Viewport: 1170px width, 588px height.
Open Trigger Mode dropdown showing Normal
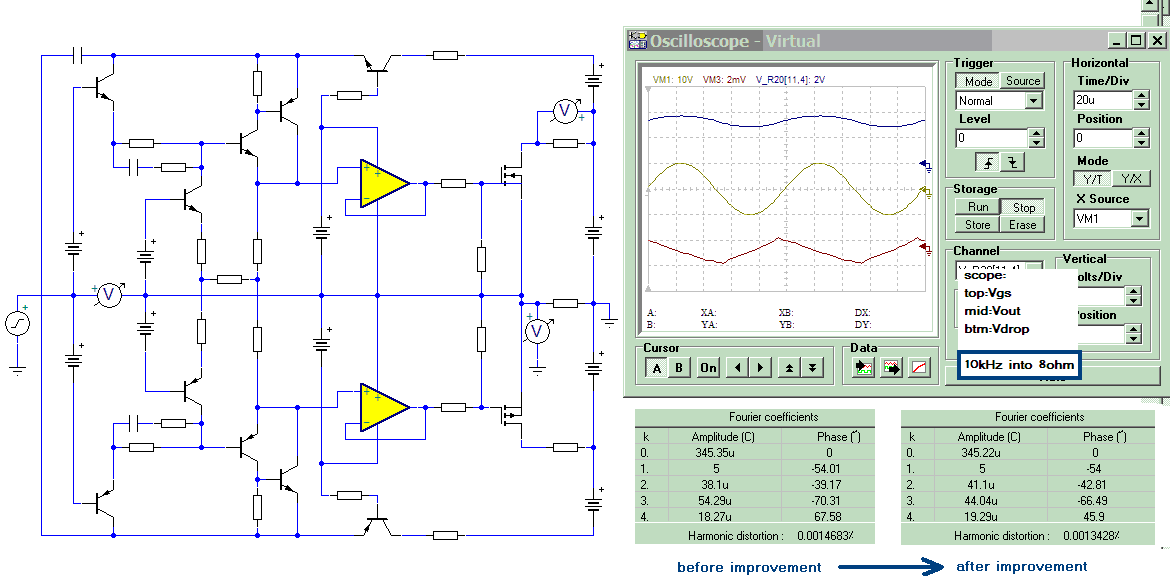1033,101
